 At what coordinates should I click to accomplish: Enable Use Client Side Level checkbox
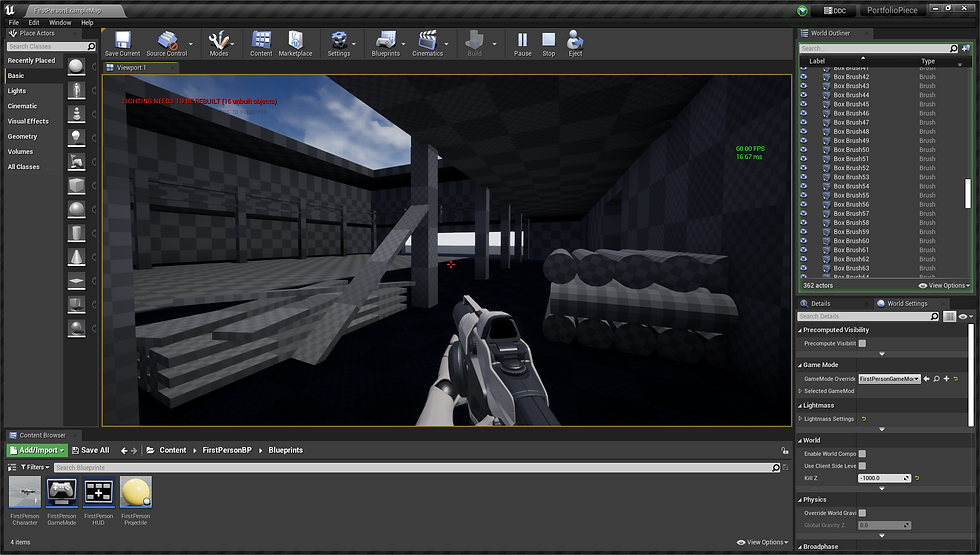coord(862,466)
